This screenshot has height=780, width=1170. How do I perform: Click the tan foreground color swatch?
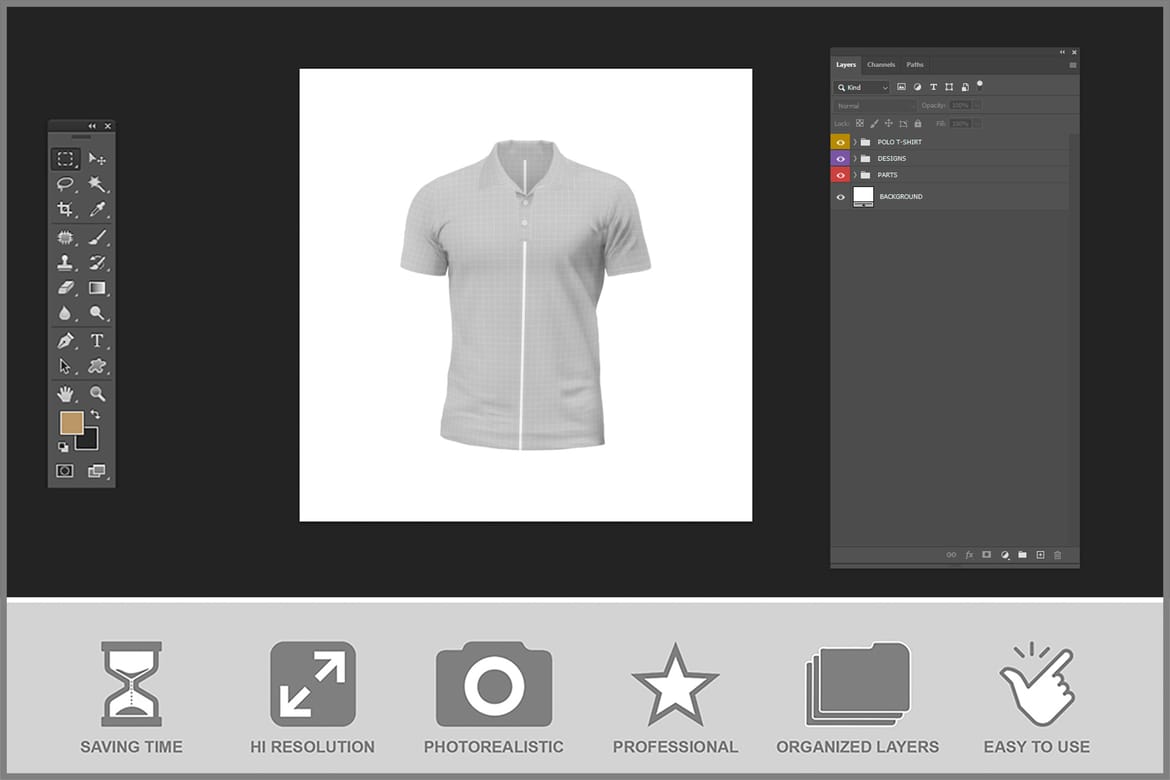pos(70,422)
